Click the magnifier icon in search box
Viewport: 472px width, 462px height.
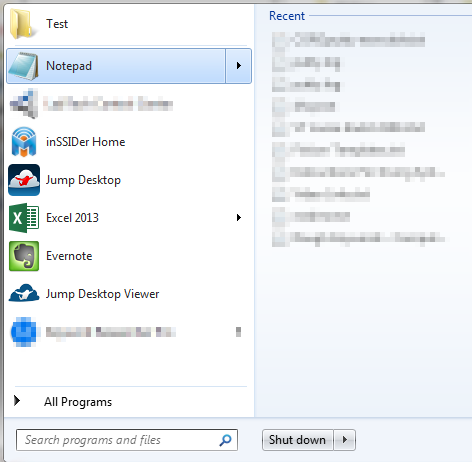click(226, 440)
